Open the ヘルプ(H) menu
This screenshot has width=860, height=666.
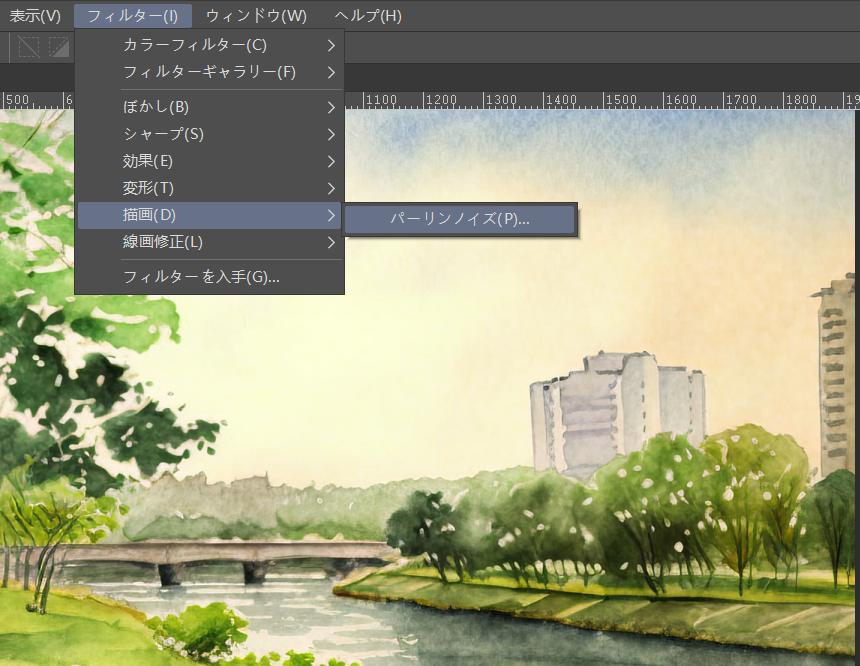(x=368, y=15)
